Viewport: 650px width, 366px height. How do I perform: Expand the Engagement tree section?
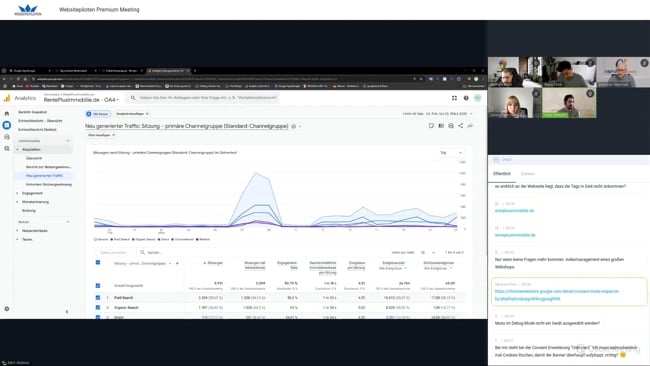[17, 193]
